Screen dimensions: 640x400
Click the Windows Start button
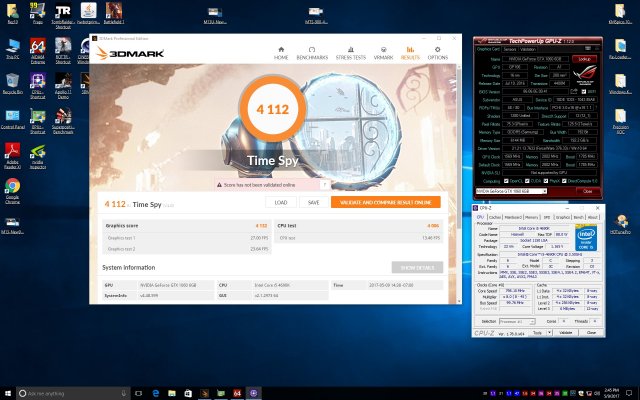[x=8, y=392]
